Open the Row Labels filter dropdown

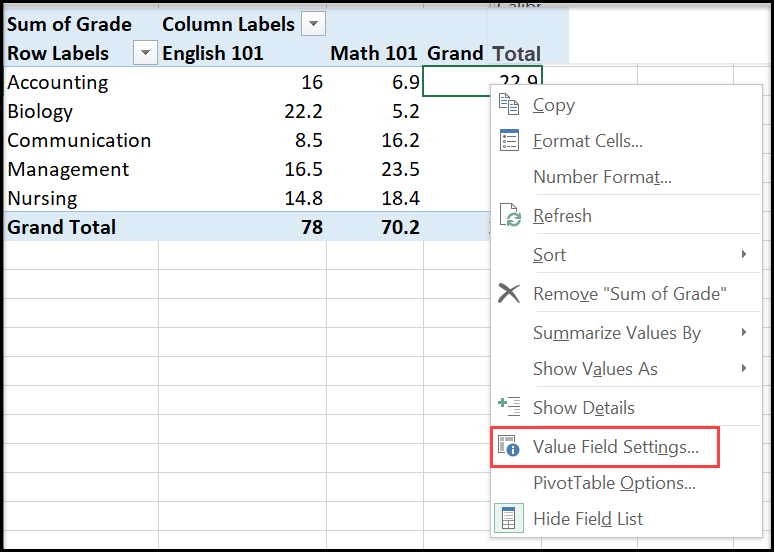[145, 52]
